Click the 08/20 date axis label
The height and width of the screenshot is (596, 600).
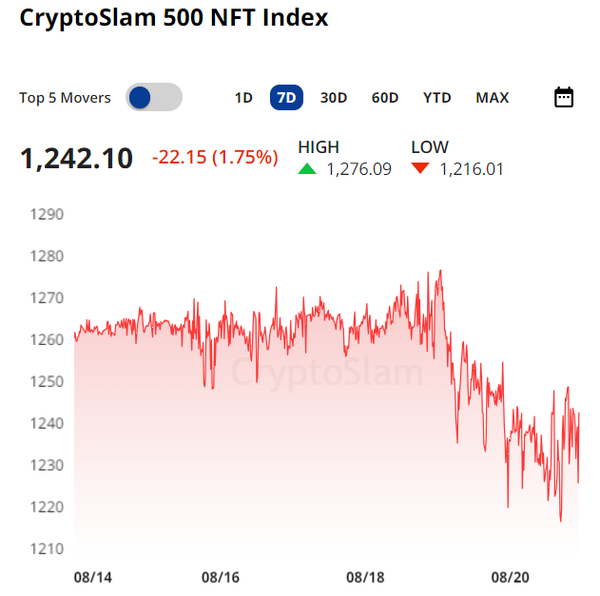[x=510, y=577]
